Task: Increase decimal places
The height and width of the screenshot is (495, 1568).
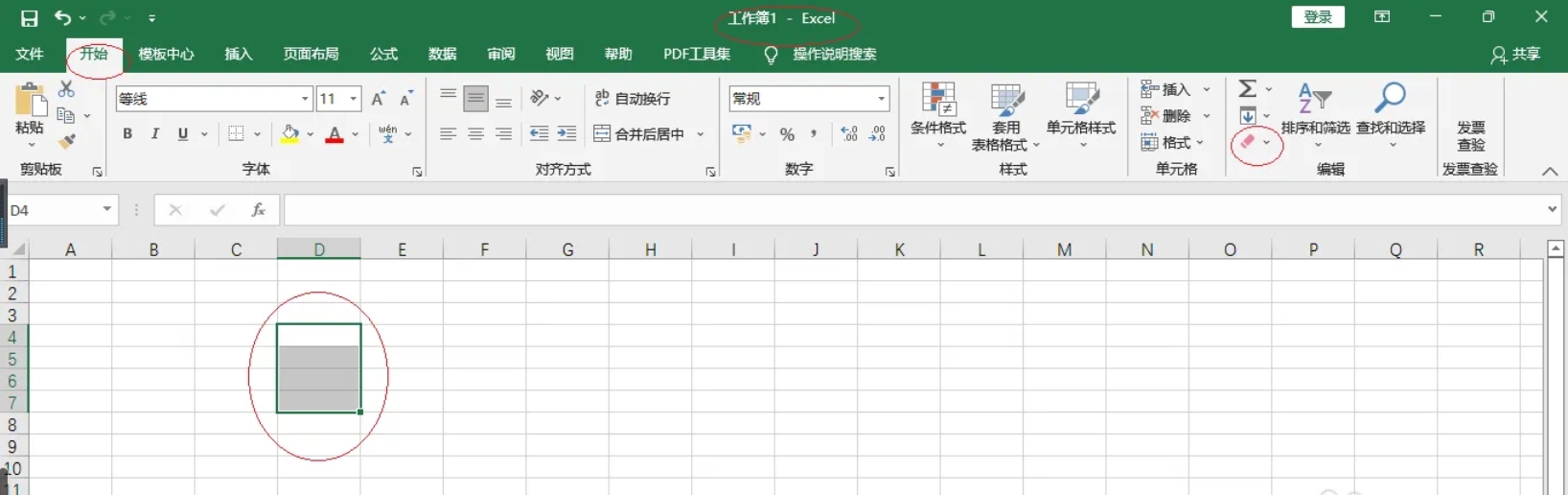Action: tap(849, 134)
